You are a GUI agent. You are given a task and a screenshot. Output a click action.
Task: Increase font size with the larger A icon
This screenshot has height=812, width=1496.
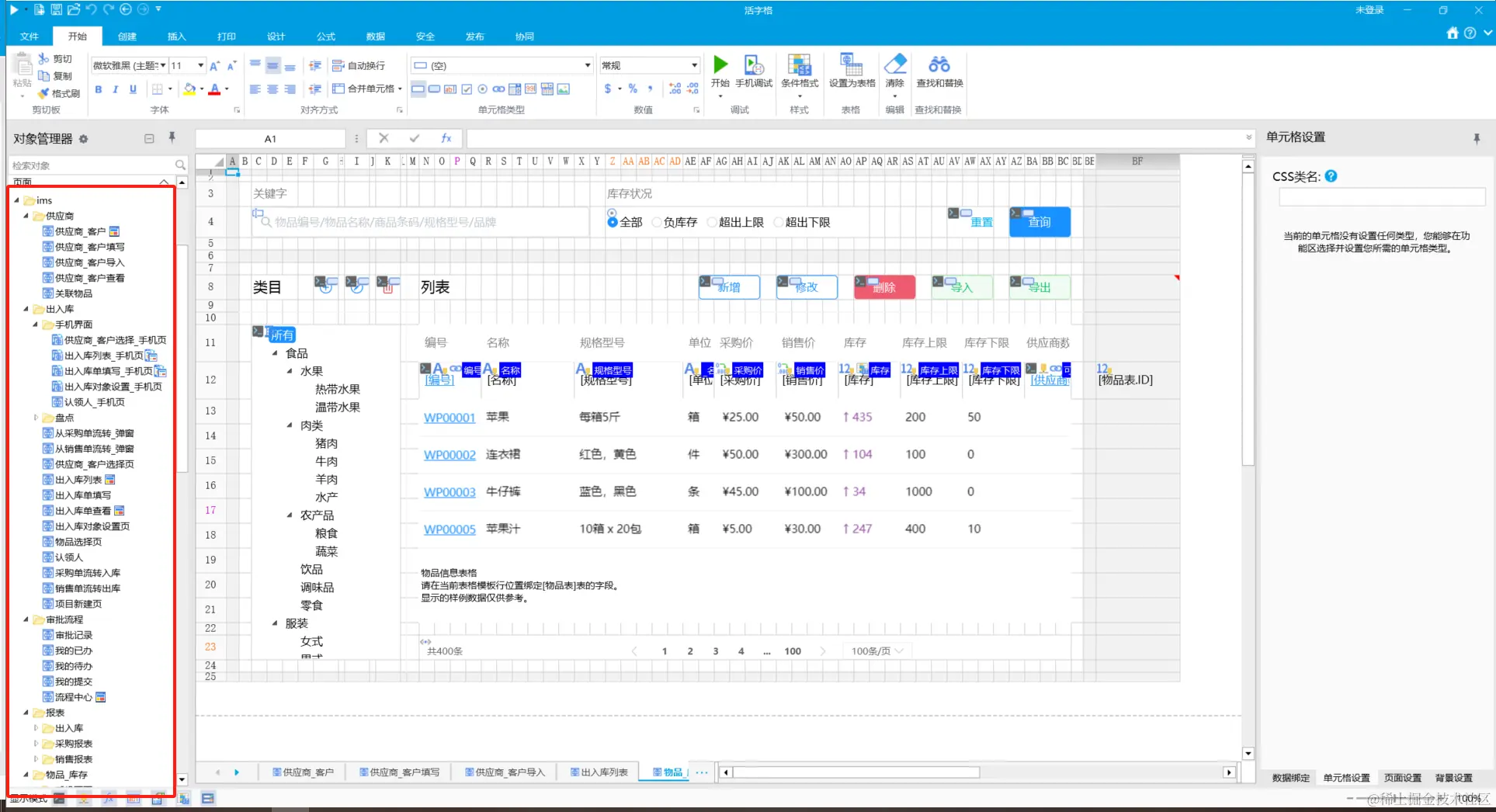coord(214,66)
